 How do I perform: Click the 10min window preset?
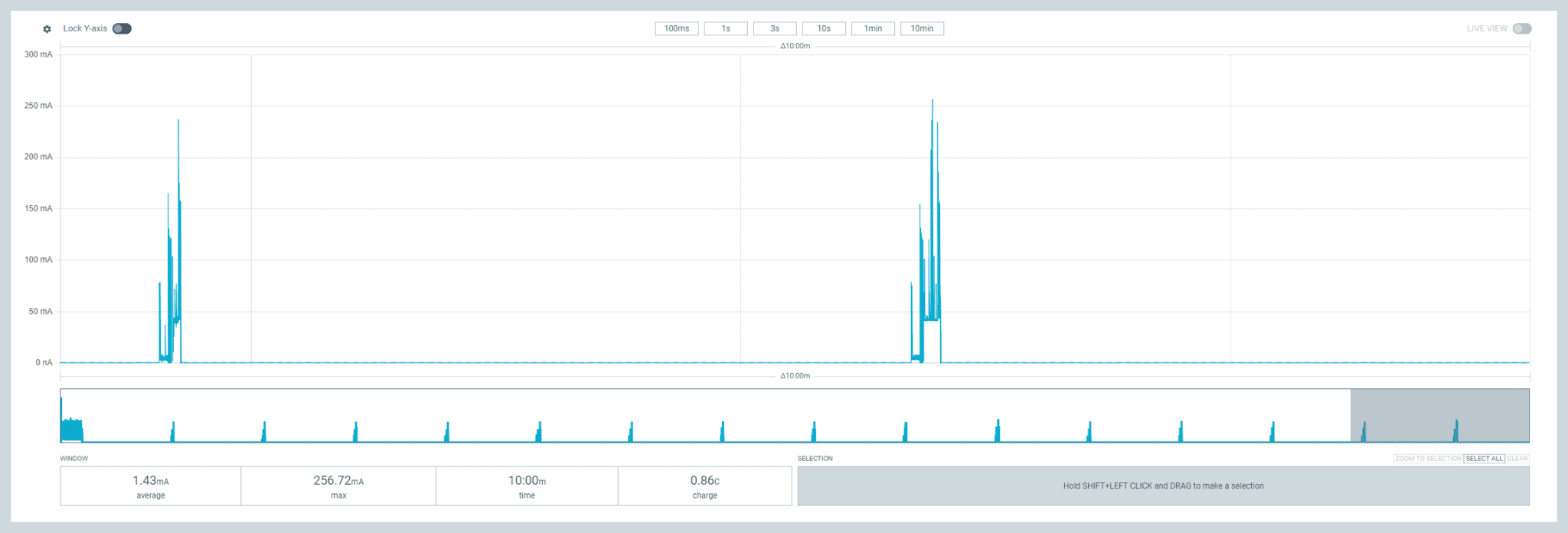tap(922, 28)
